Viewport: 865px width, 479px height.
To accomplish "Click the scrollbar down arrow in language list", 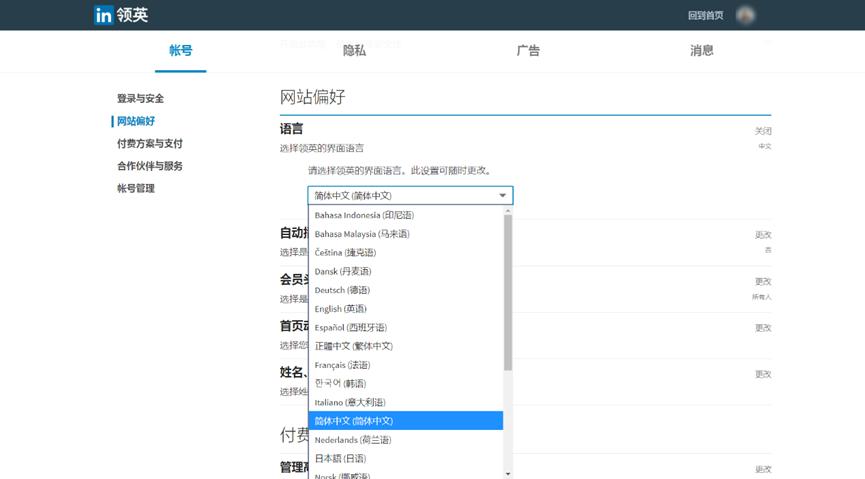I will [508, 474].
